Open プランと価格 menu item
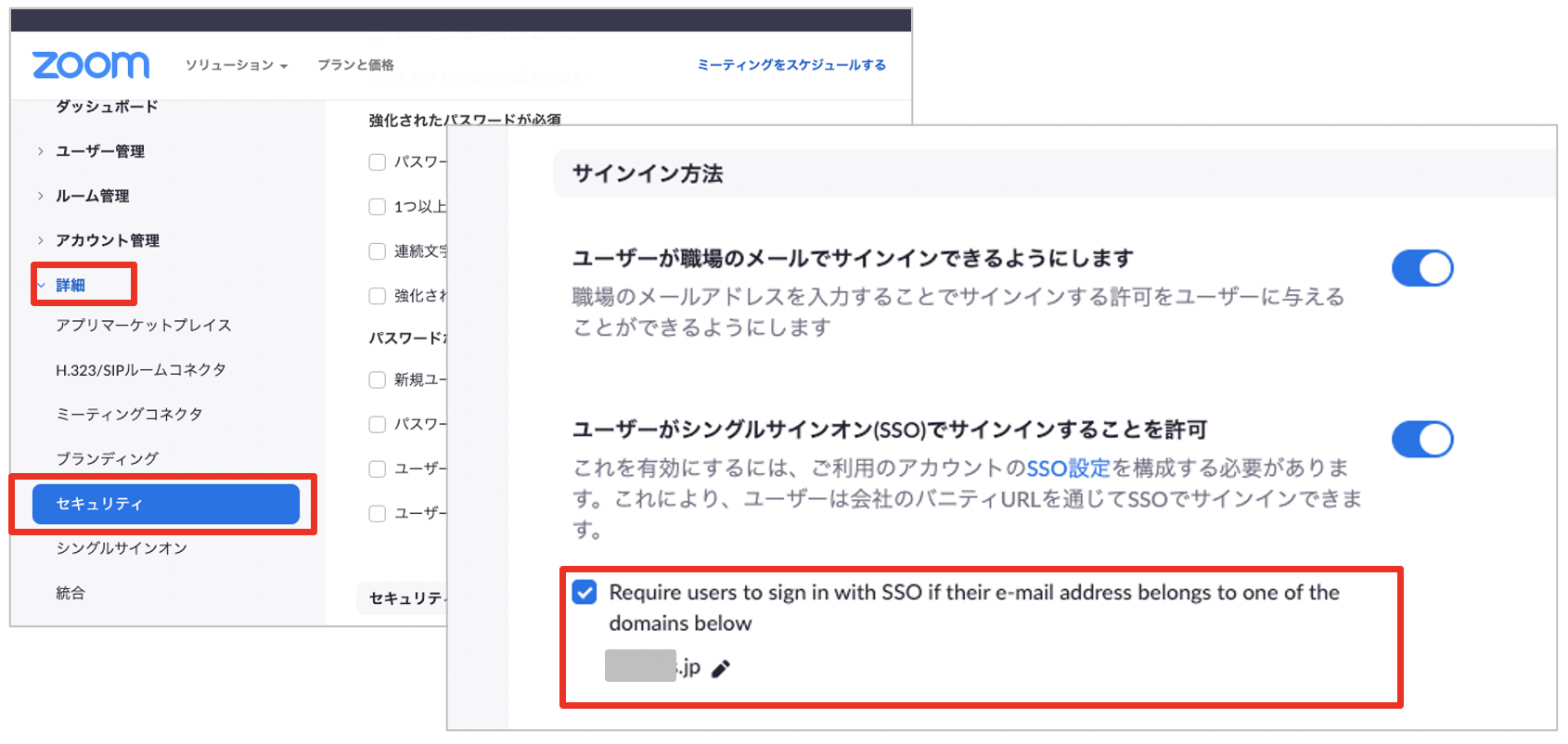 tap(355, 65)
